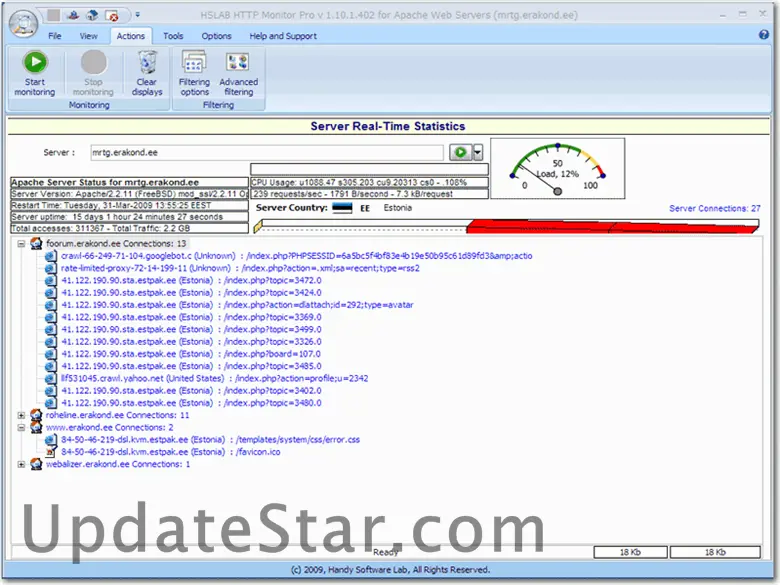Select the crawl-66-249-71-104.googlebot connection row
Viewport: 780px width, 585px height.
point(296,256)
